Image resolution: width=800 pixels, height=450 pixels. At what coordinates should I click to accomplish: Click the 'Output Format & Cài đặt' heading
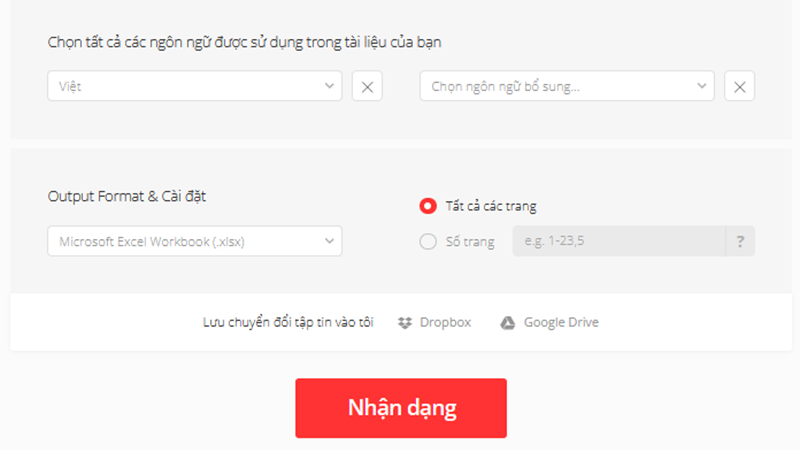(126, 196)
